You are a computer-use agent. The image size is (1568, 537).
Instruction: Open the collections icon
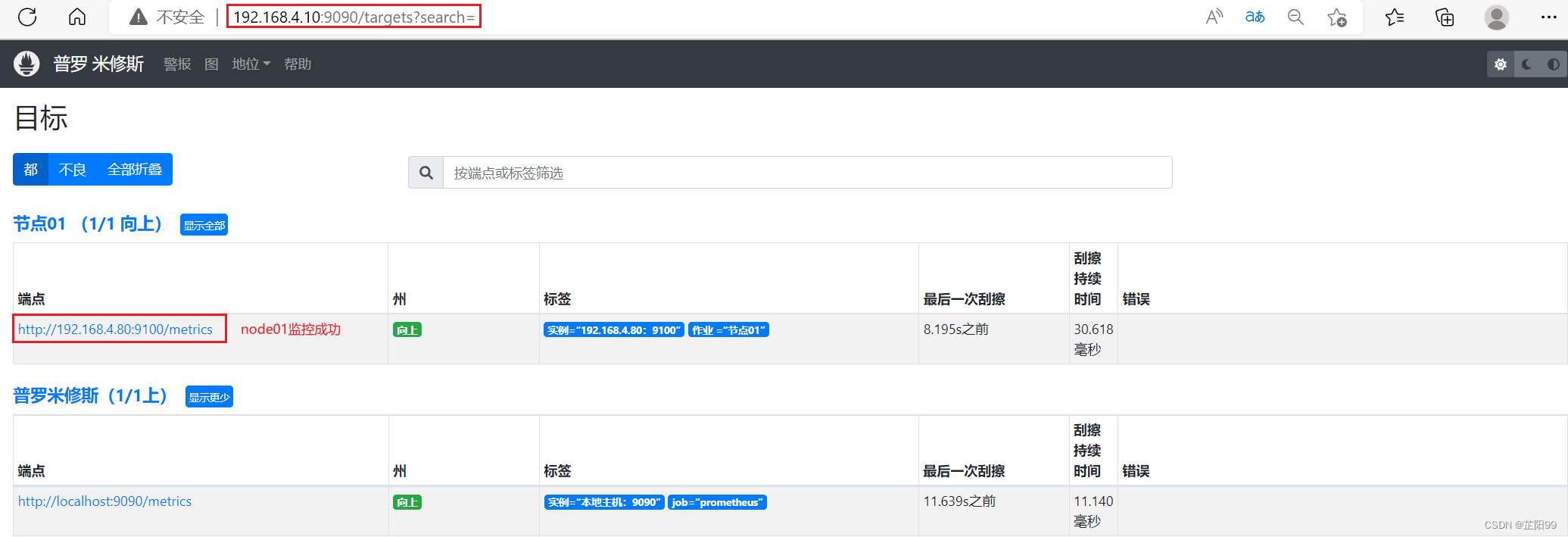(1445, 17)
